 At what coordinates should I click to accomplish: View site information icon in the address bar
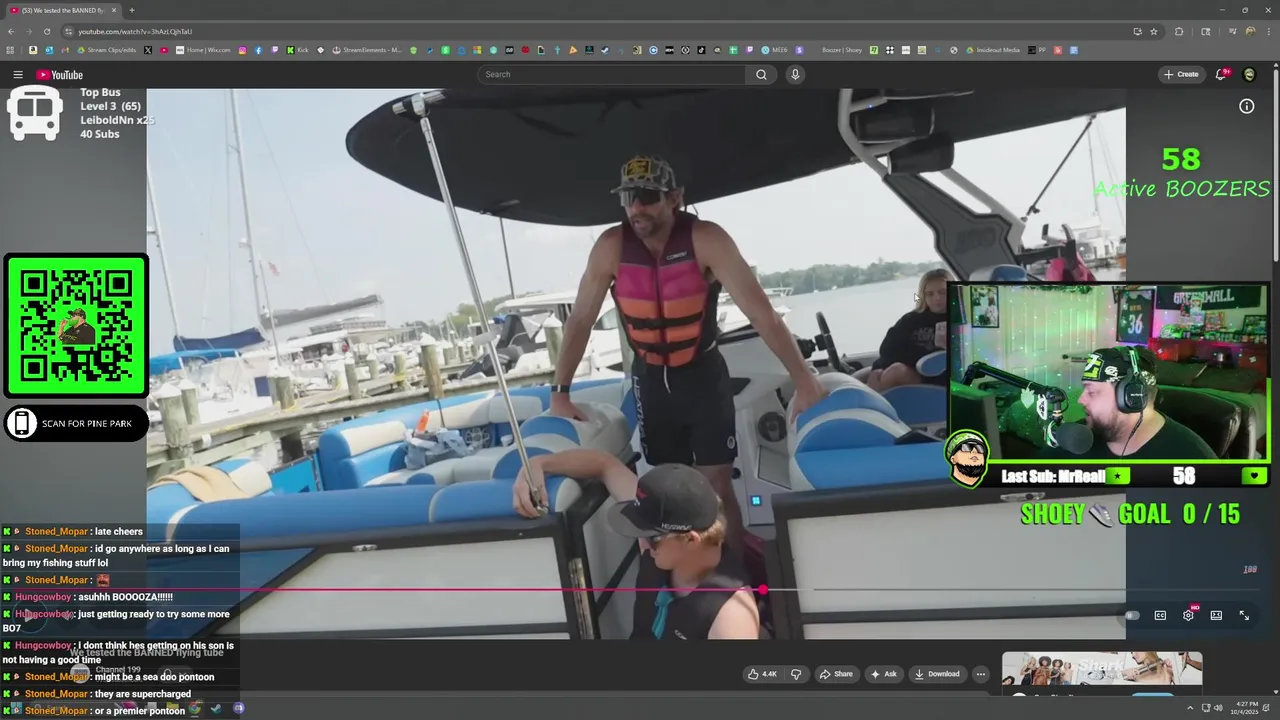pyautogui.click(x=67, y=31)
